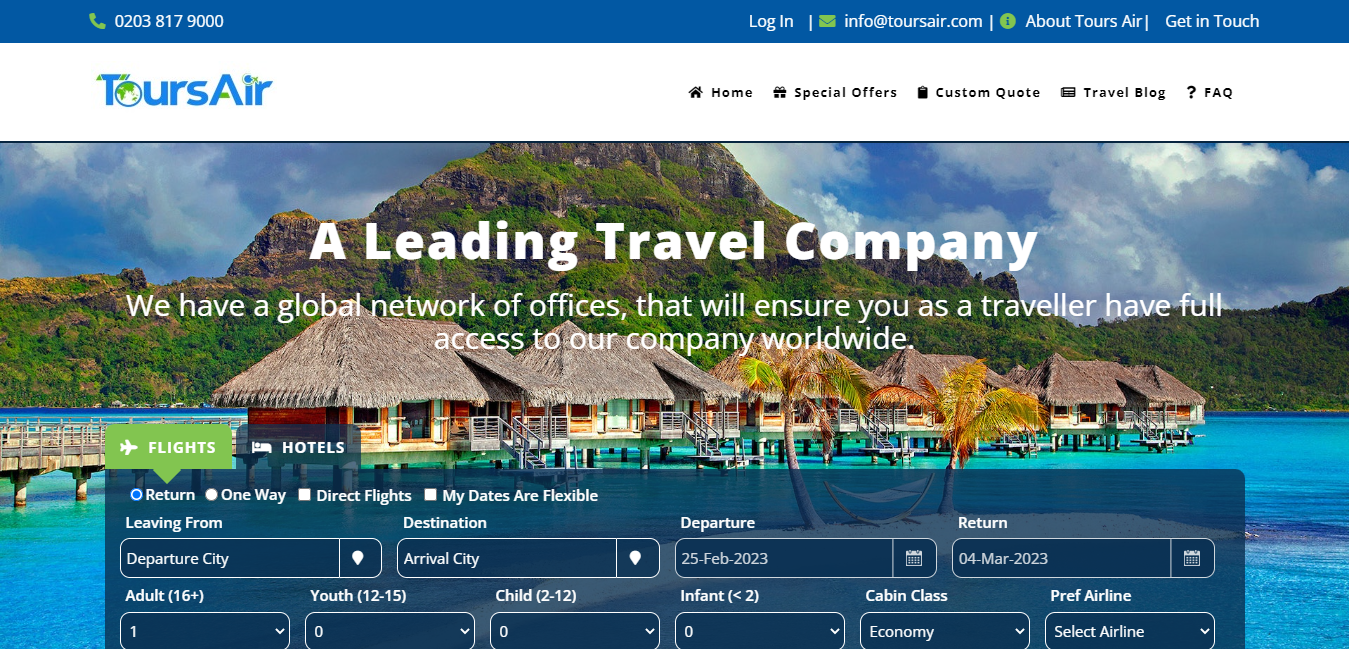This screenshot has width=1349, height=649.
Task: Expand the Pref Airline dropdown
Action: point(1130,631)
